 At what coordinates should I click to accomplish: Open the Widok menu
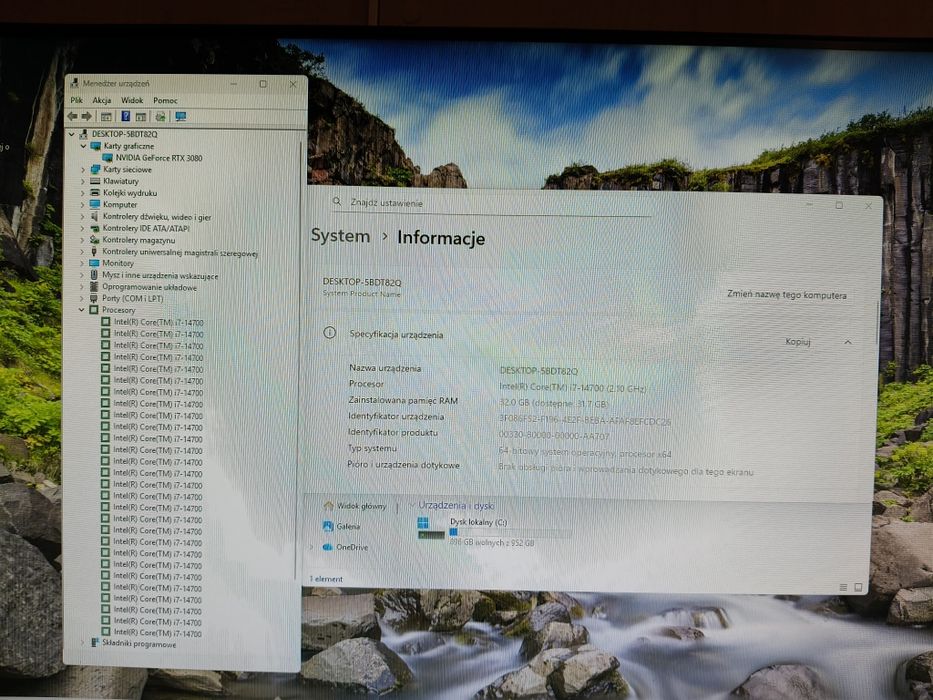click(x=132, y=100)
